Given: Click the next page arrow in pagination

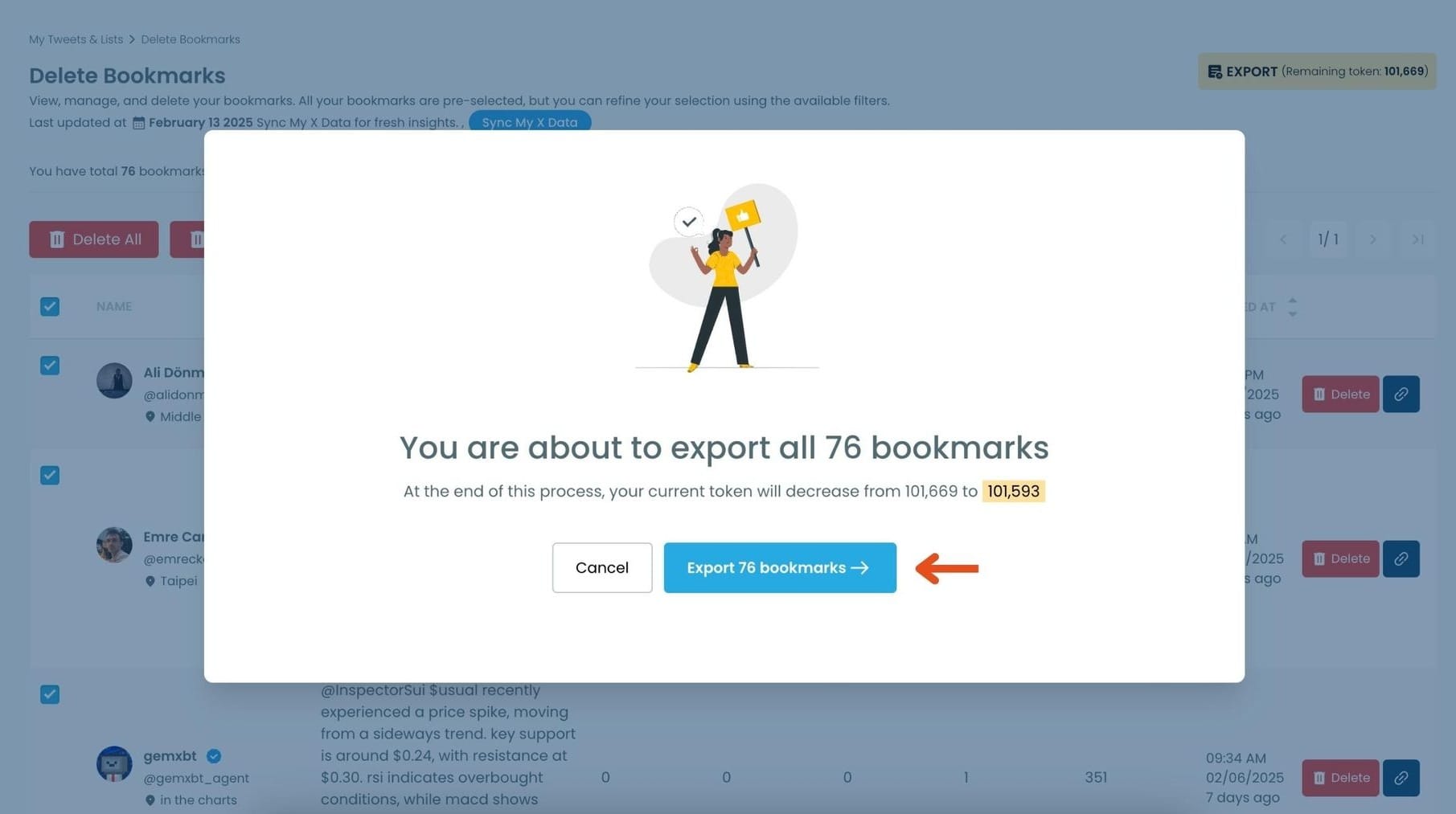Looking at the screenshot, I should pos(1372,239).
